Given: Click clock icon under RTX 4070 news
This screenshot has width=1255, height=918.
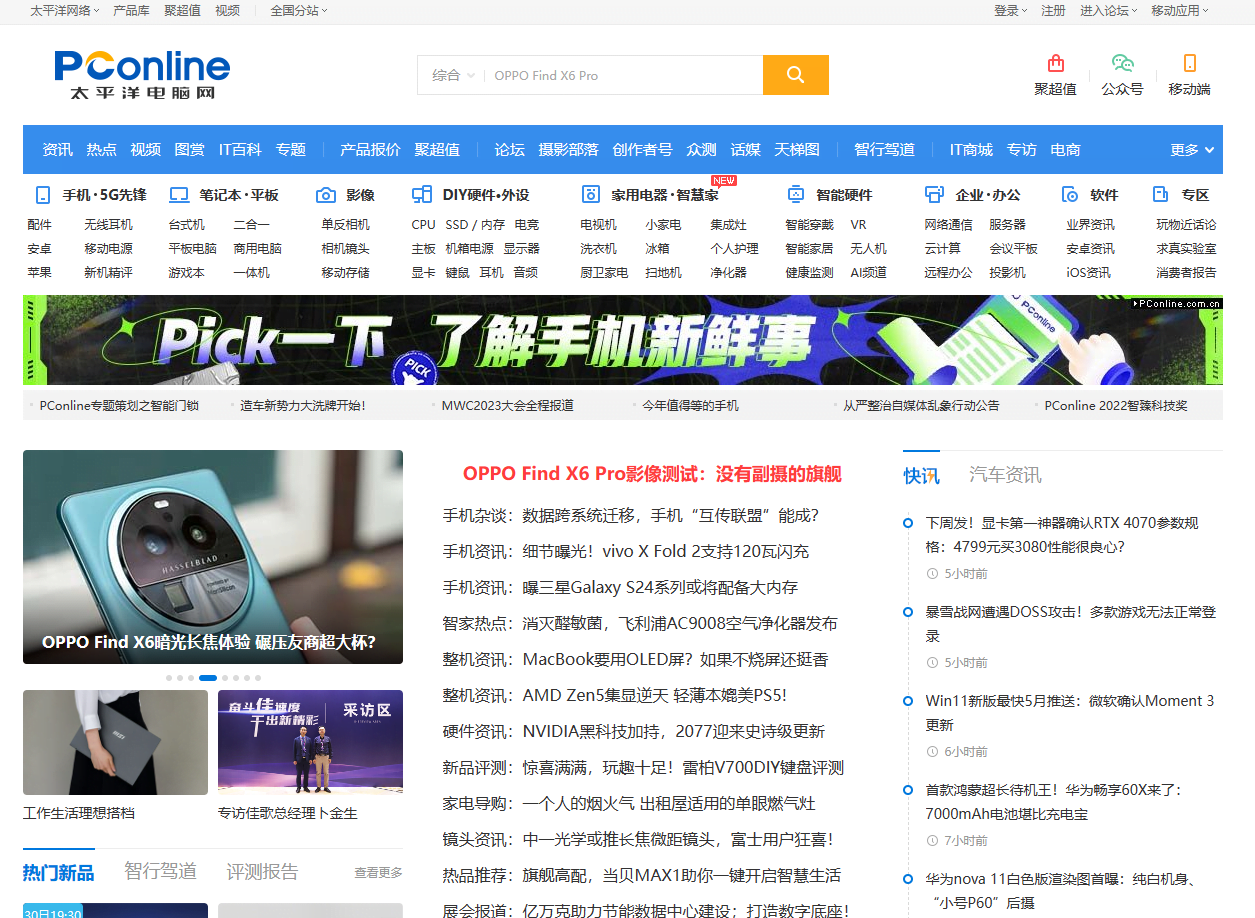Looking at the screenshot, I should coord(933,574).
